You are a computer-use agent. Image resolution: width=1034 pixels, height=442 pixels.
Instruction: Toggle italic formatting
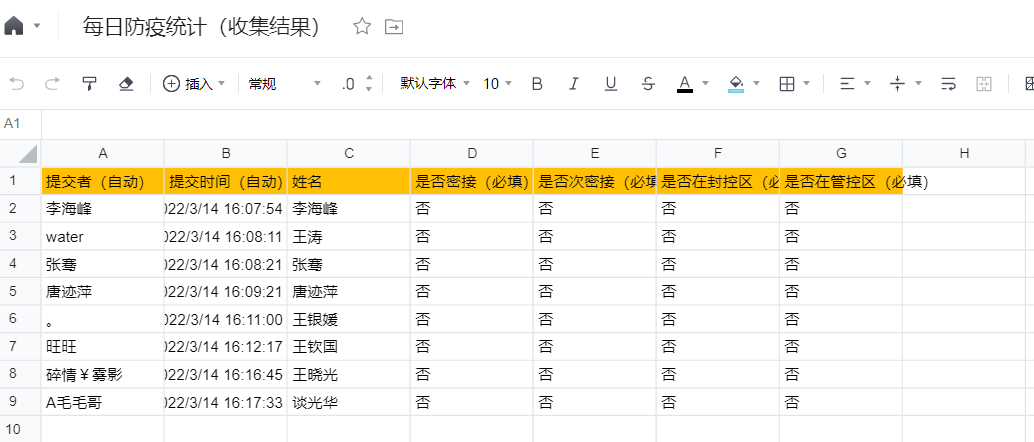574,84
